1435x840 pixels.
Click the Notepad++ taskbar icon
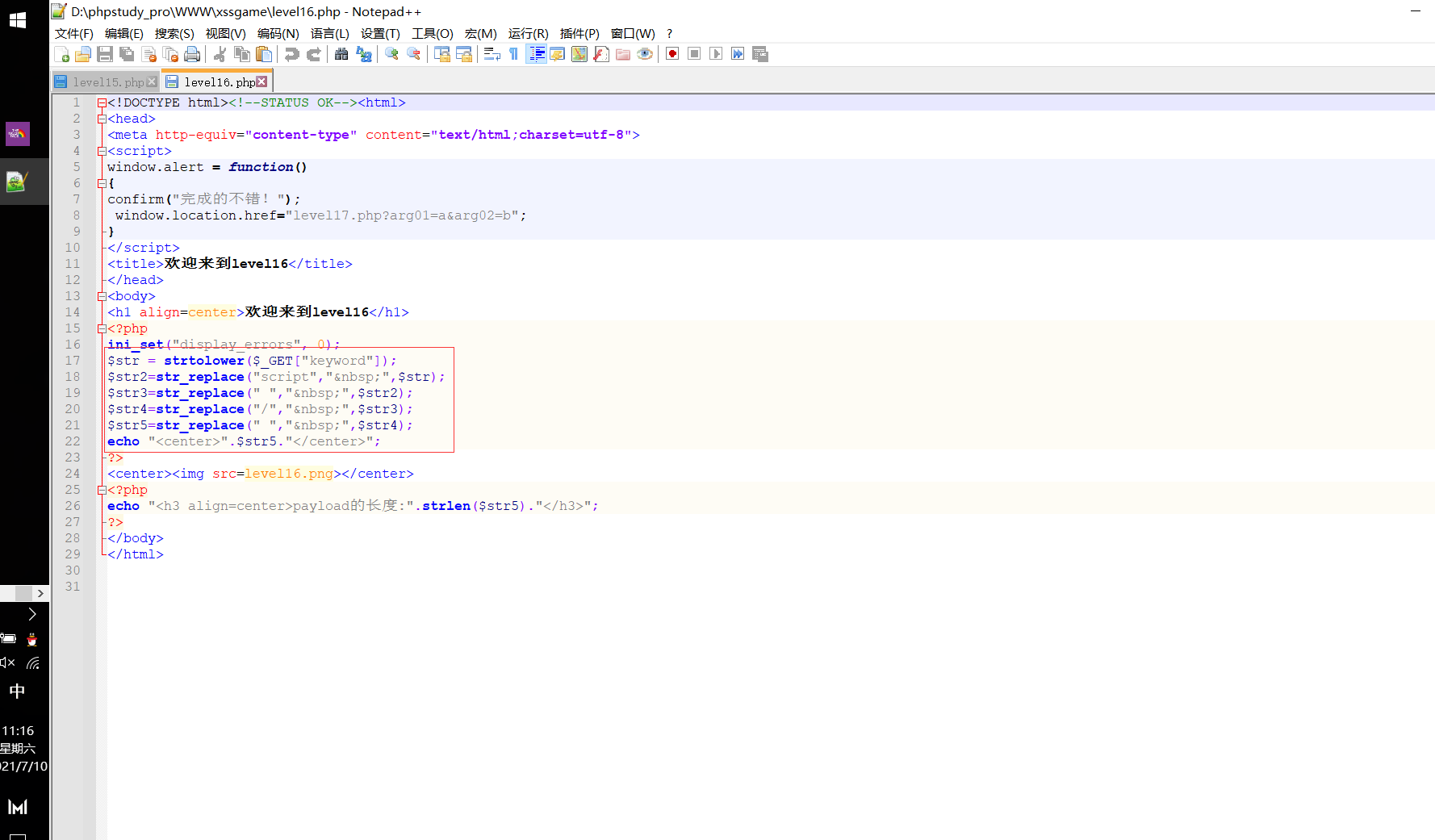tap(18, 182)
